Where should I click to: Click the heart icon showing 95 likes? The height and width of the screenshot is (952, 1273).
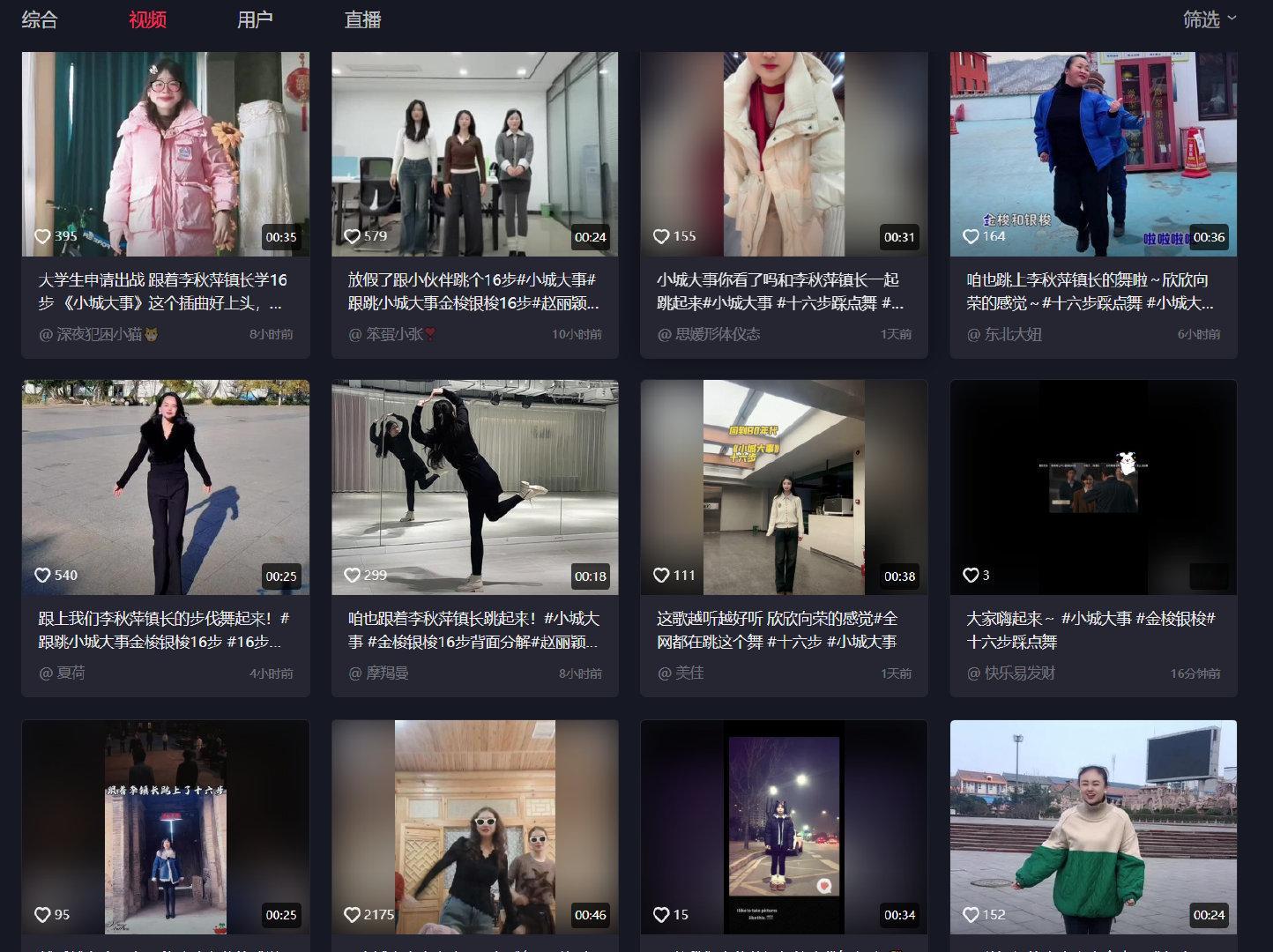click(x=42, y=915)
